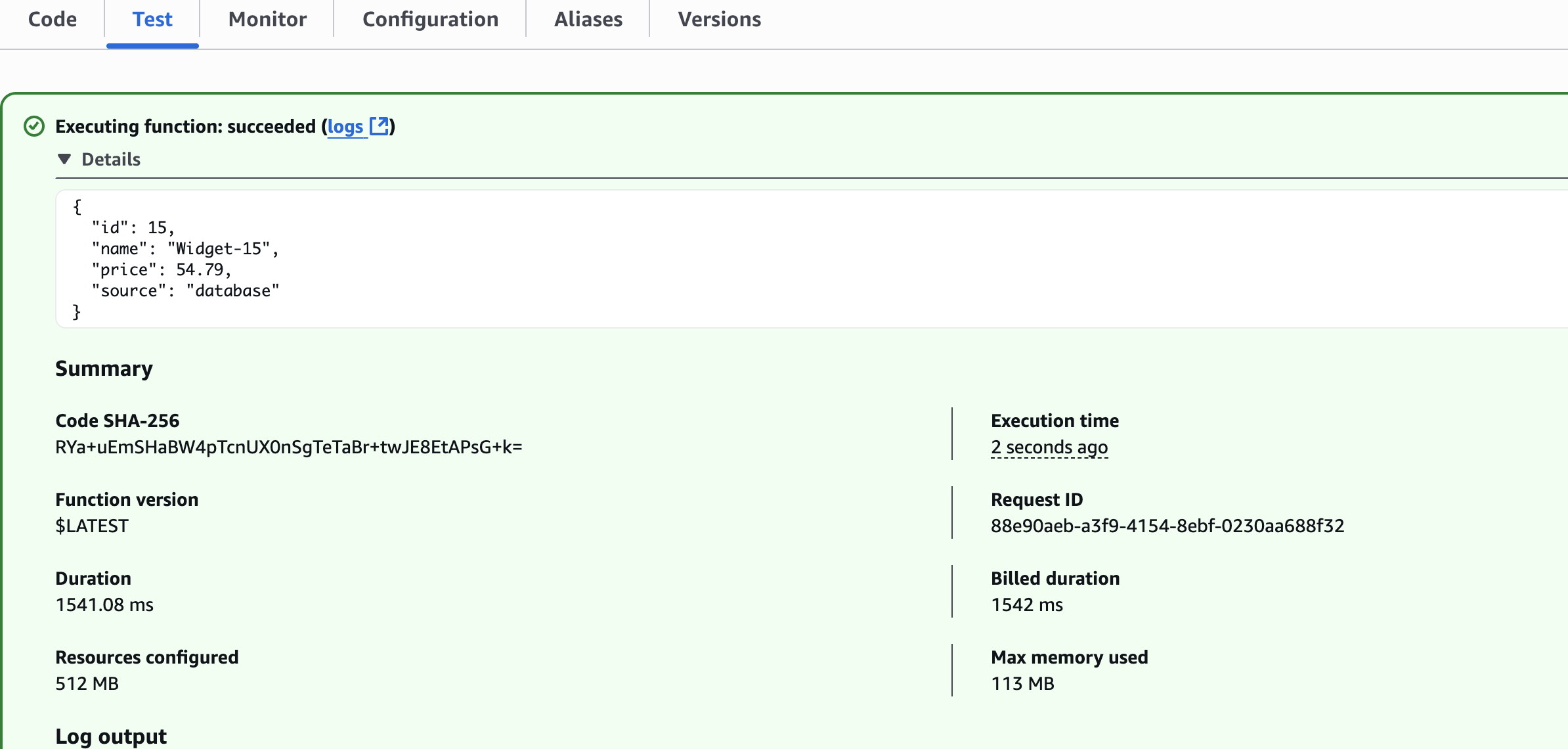This screenshot has width=1568, height=749.
Task: Go to the Aliases tab
Action: click(x=588, y=20)
